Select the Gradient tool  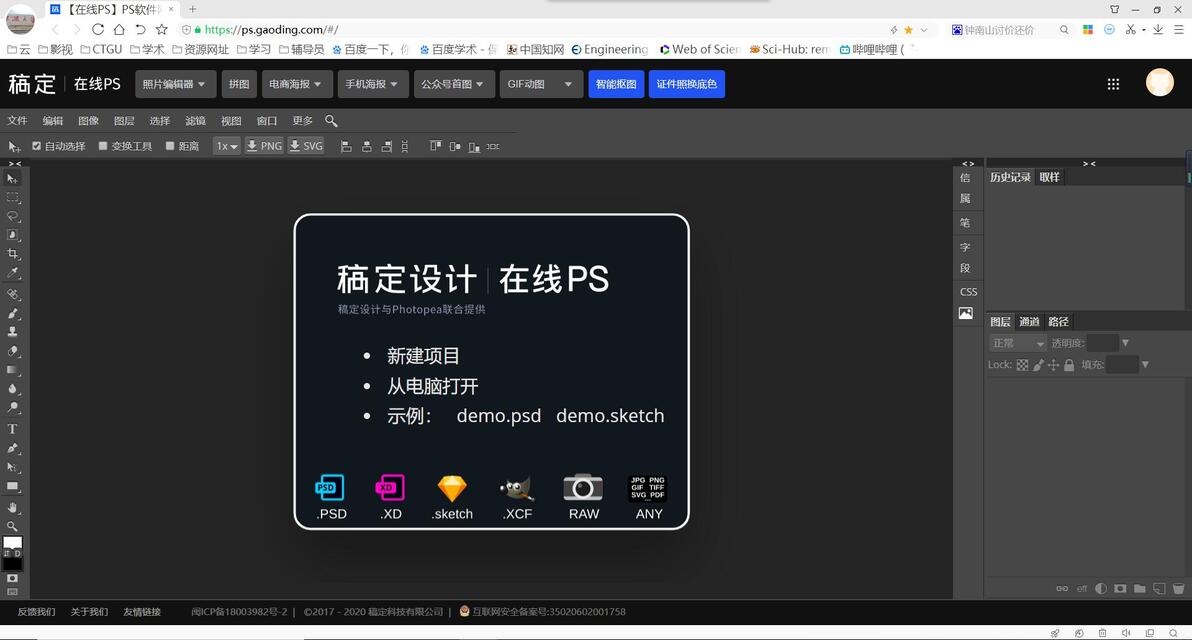coord(12,370)
